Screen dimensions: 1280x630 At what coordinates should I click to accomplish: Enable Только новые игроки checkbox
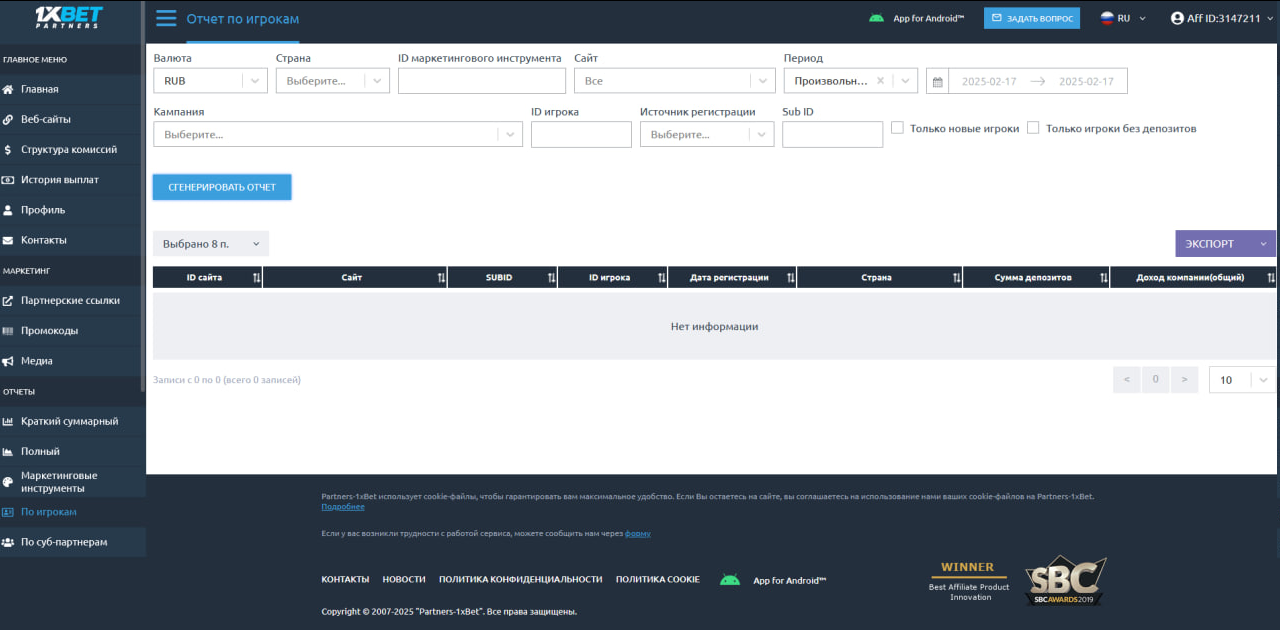897,128
